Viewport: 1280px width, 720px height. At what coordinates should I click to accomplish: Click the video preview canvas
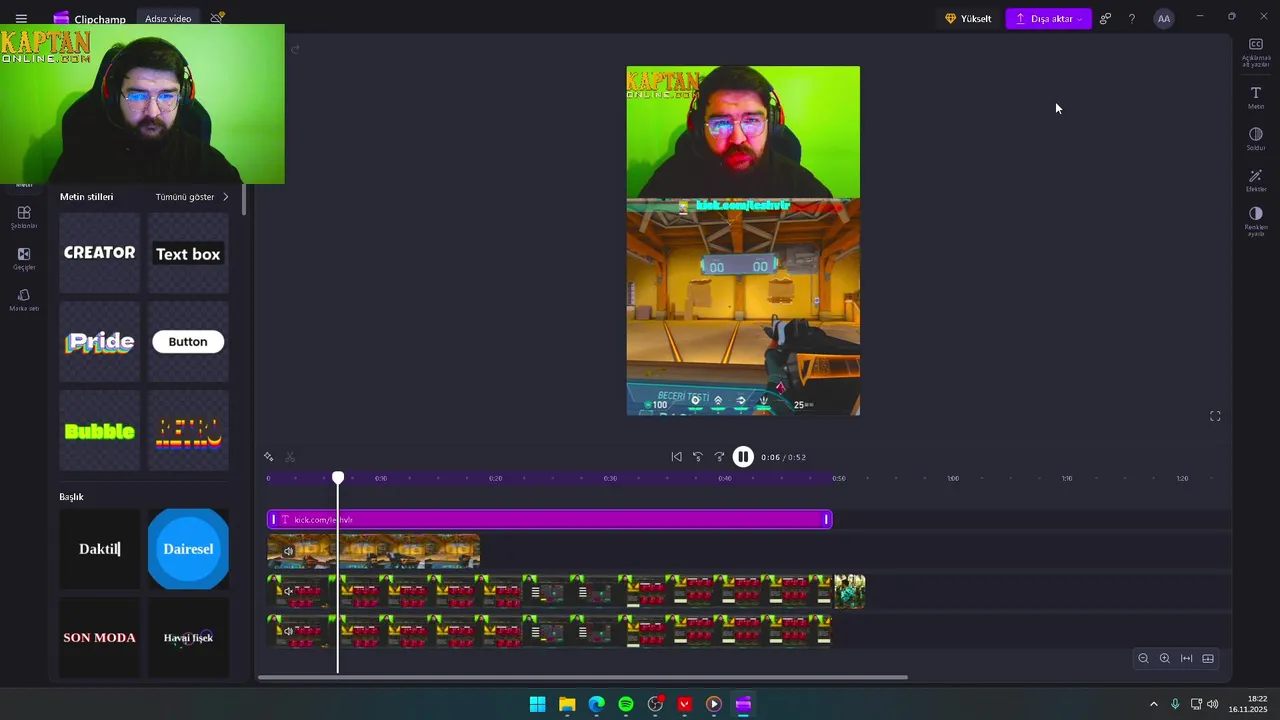point(743,240)
